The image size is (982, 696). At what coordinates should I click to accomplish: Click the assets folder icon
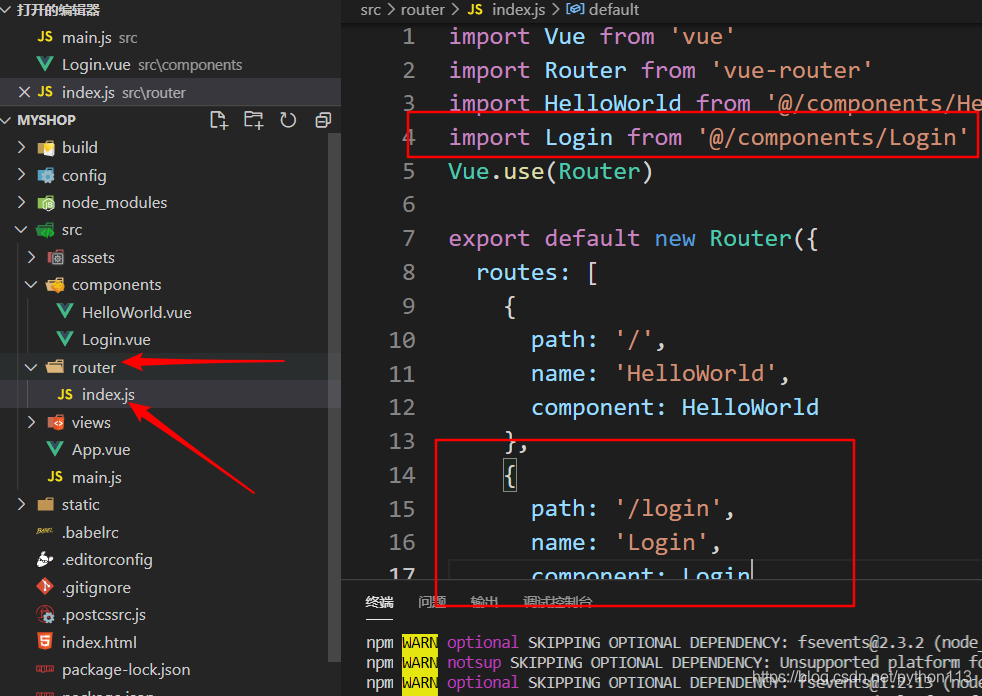coord(56,257)
